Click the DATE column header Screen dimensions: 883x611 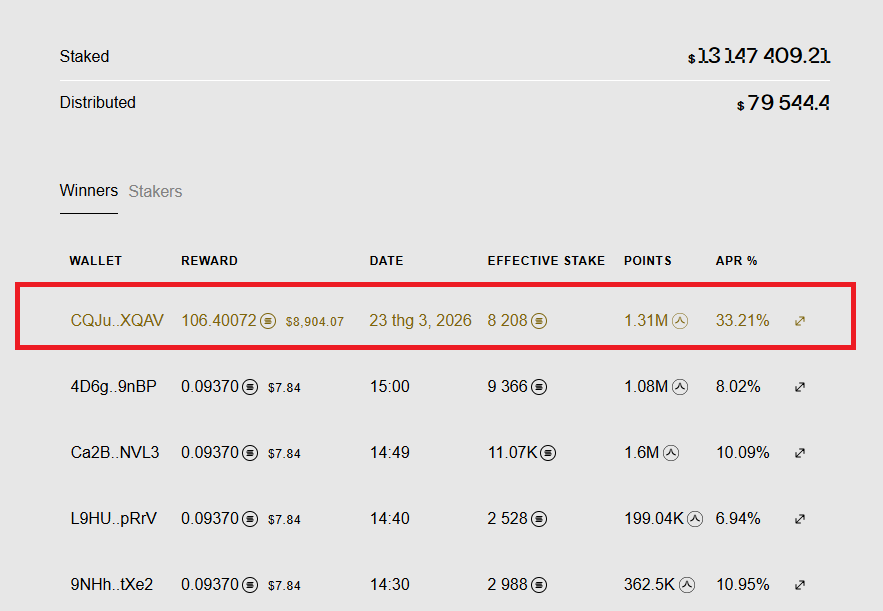(x=386, y=261)
